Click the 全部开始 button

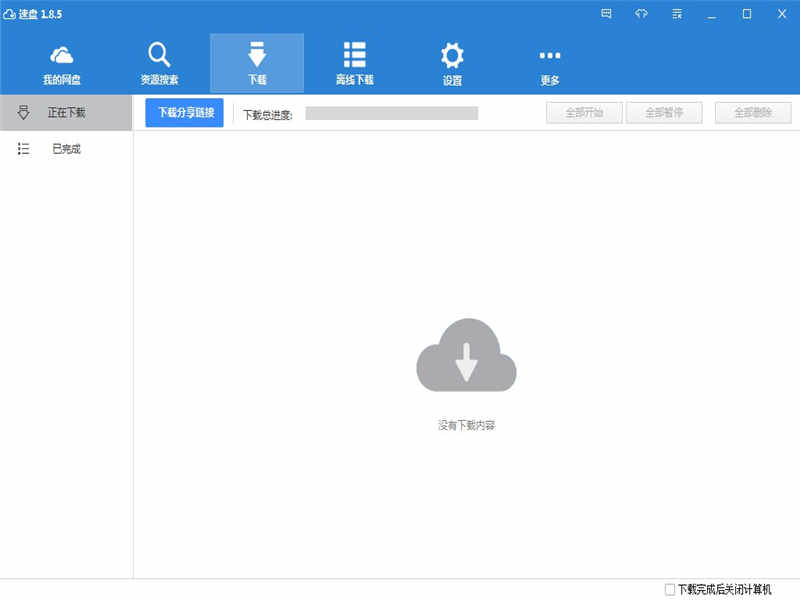pos(584,113)
